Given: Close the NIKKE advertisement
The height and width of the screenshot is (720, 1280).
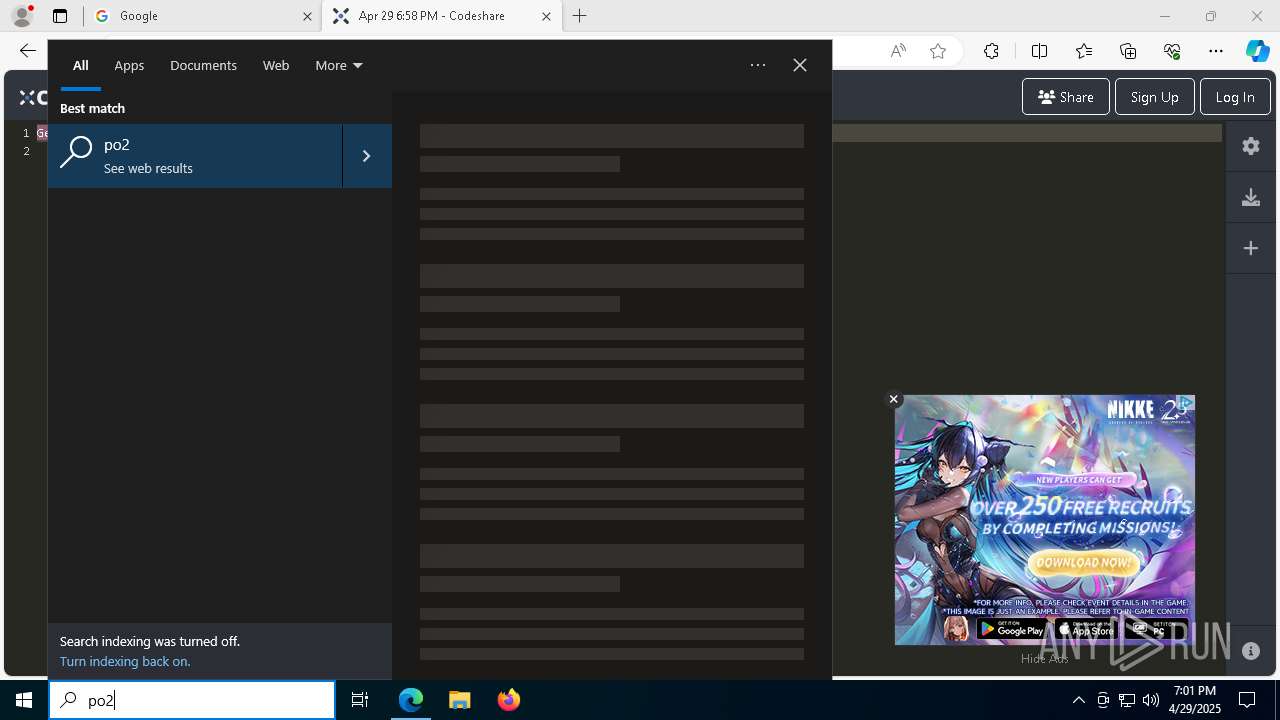Looking at the screenshot, I should pyautogui.click(x=894, y=399).
